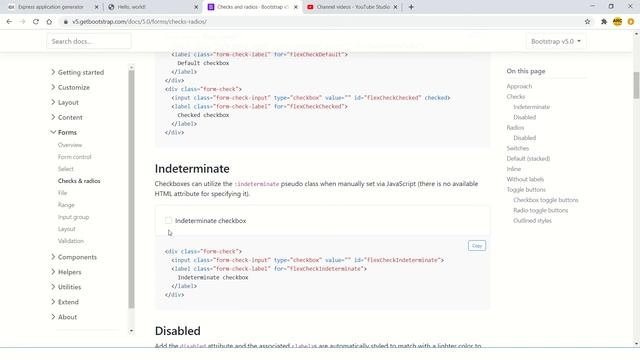Screen dimensions: 640x360
Task: Expand the Utilities section
Action: pyautogui.click(x=66, y=287)
